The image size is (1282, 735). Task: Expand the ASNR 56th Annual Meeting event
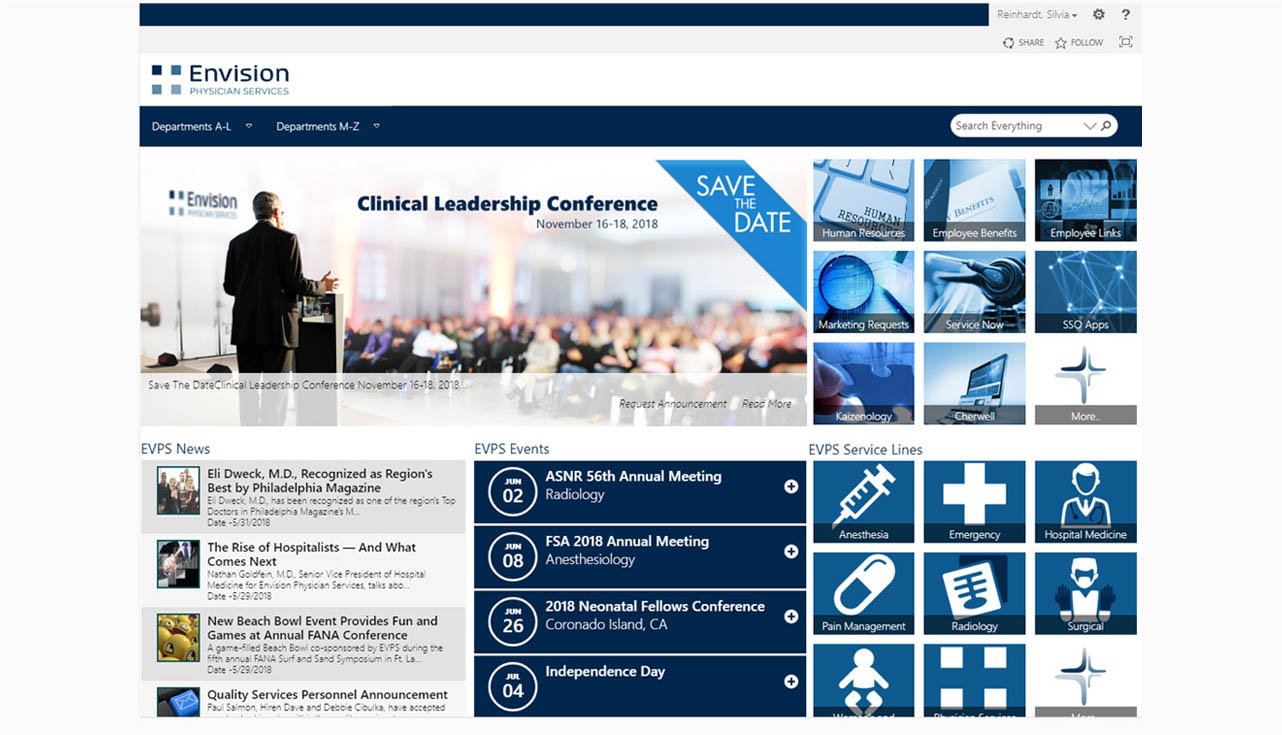(791, 487)
